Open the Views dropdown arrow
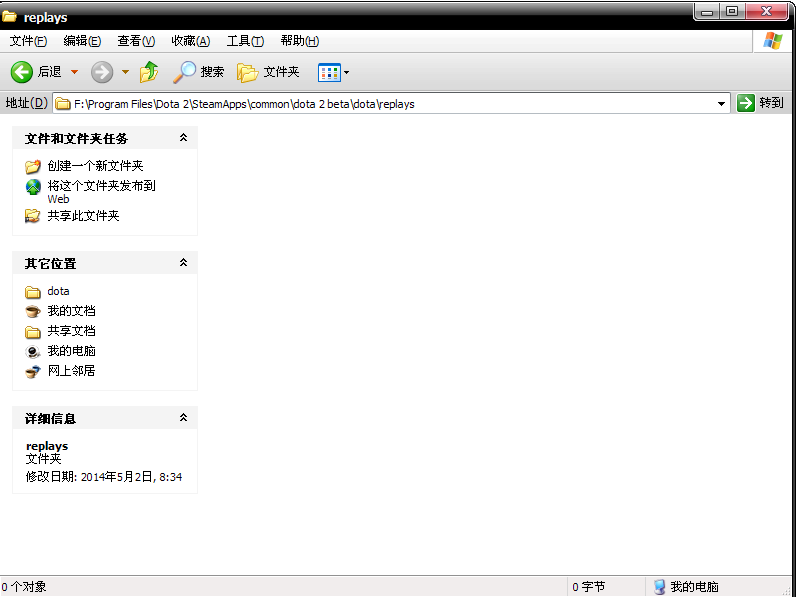Image resolution: width=796 pixels, height=597 pixels. pyautogui.click(x=346, y=73)
